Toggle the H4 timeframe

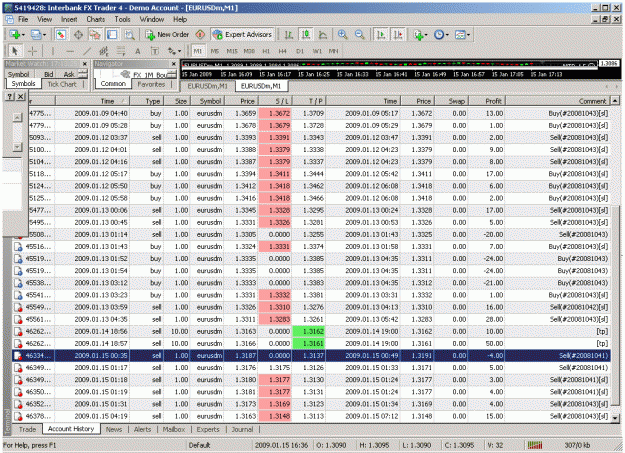point(283,51)
